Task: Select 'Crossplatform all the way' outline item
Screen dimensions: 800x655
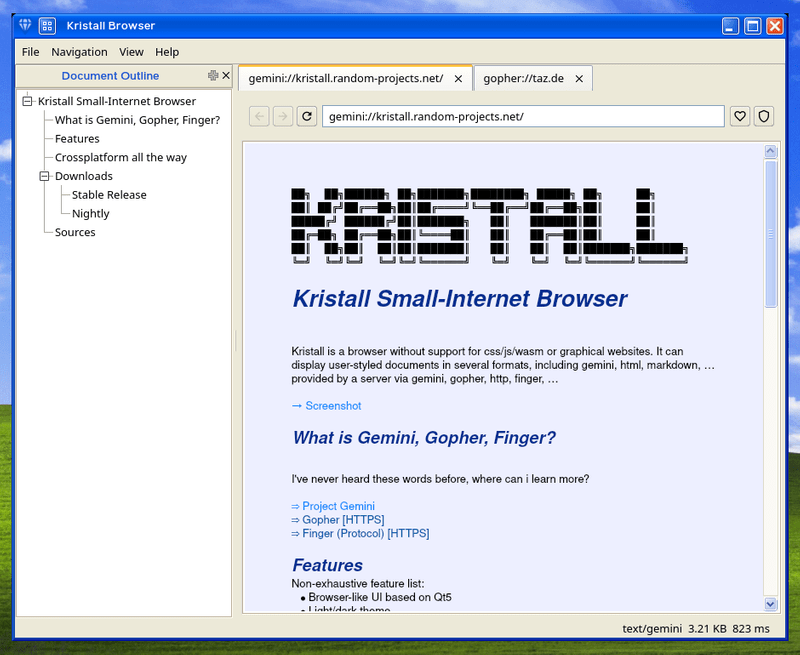Action: tap(121, 157)
